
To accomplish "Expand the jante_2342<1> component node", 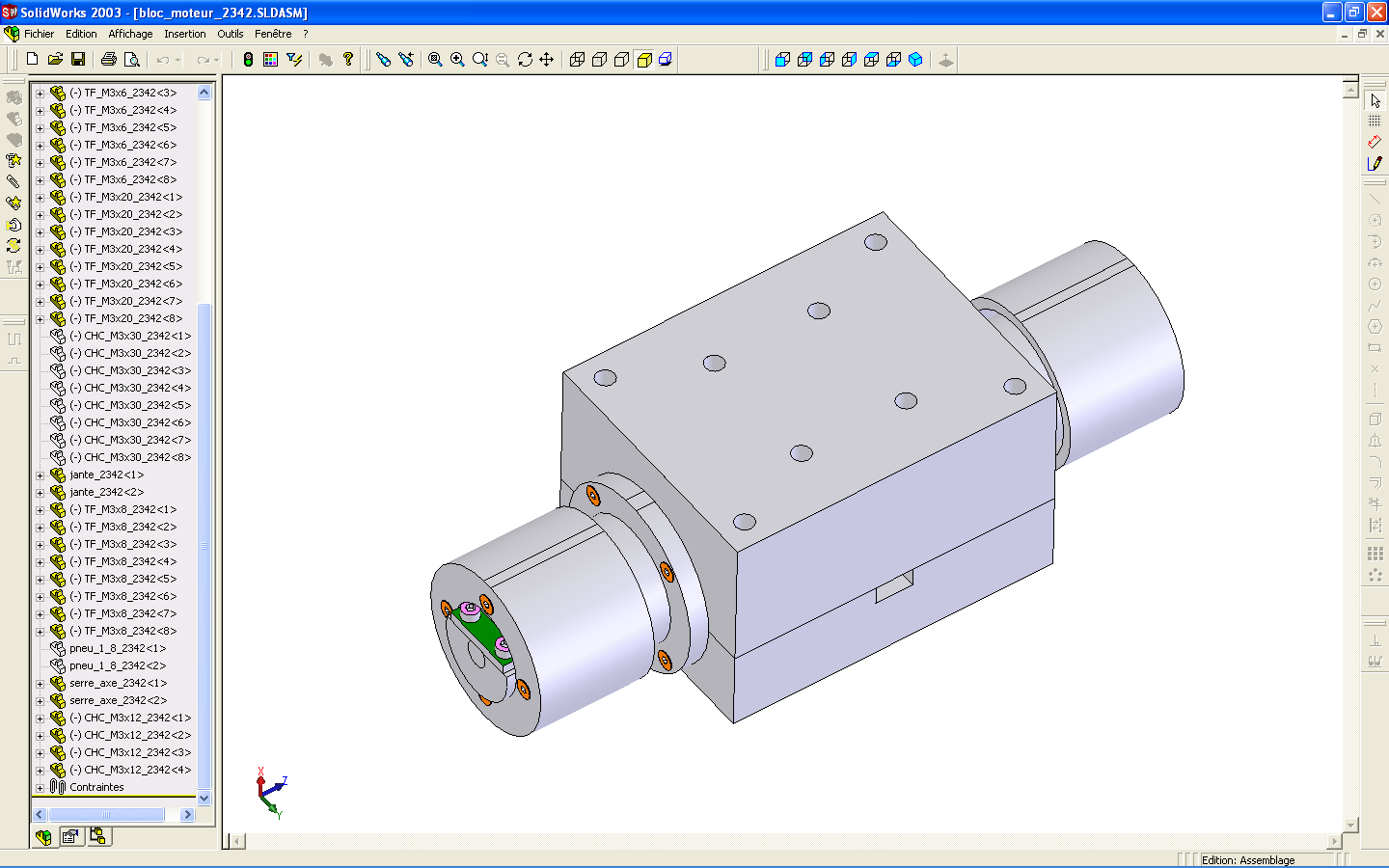I will tap(40, 475).
